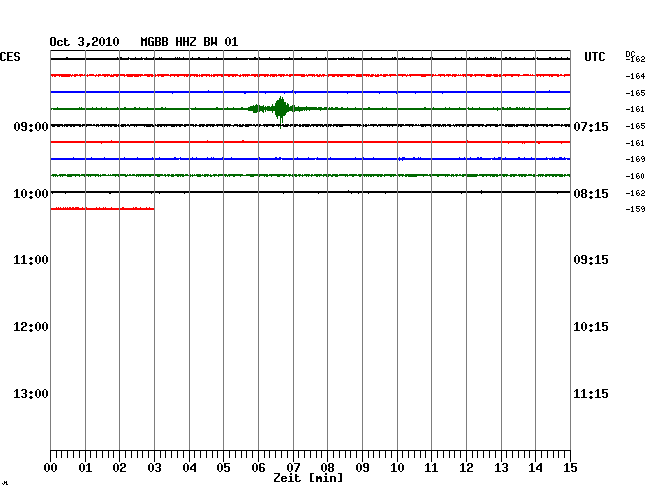Click minute tick label 04
Viewport: 650px width, 494px height.
point(189,468)
